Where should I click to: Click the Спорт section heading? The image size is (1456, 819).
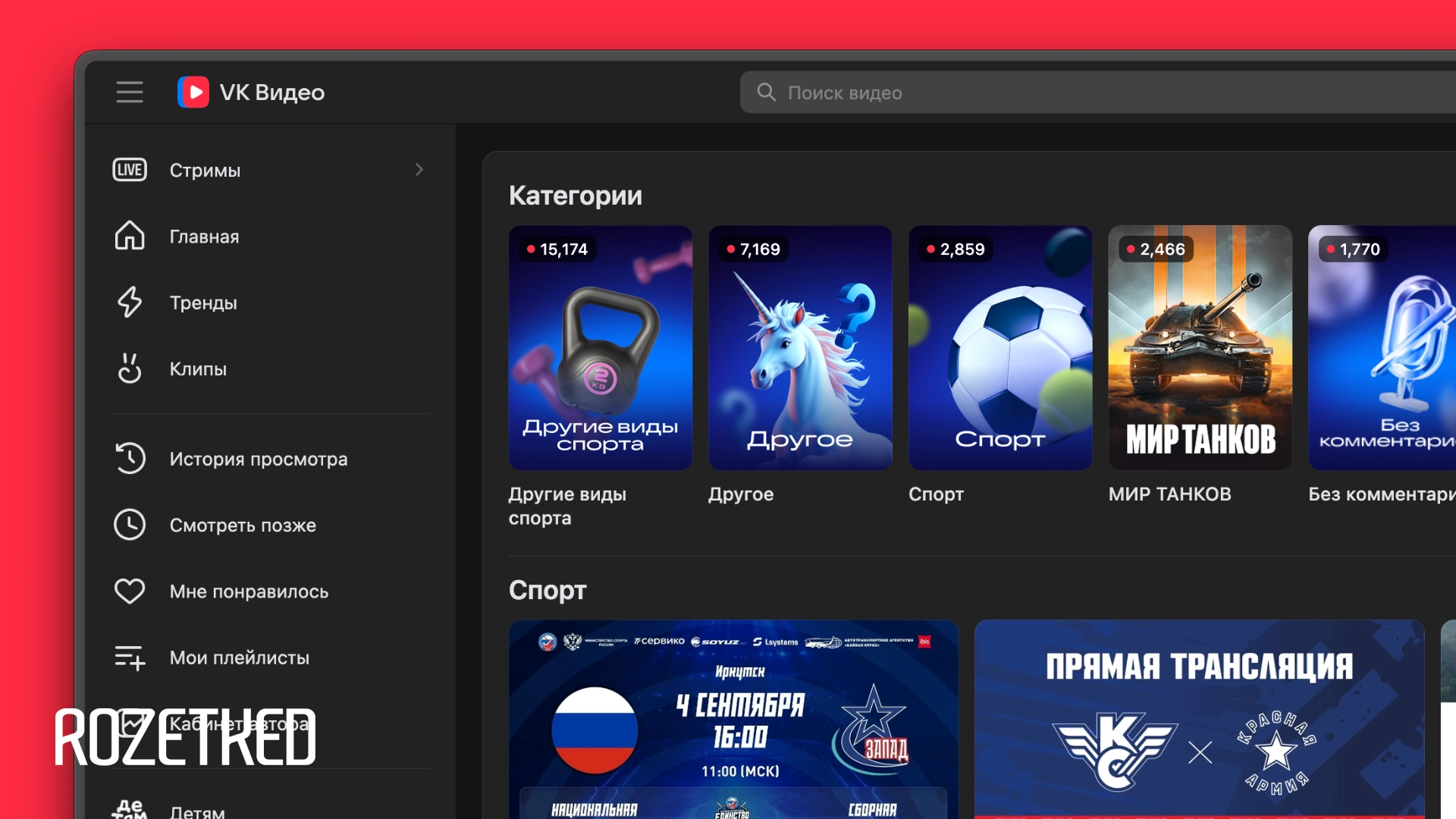tap(548, 590)
